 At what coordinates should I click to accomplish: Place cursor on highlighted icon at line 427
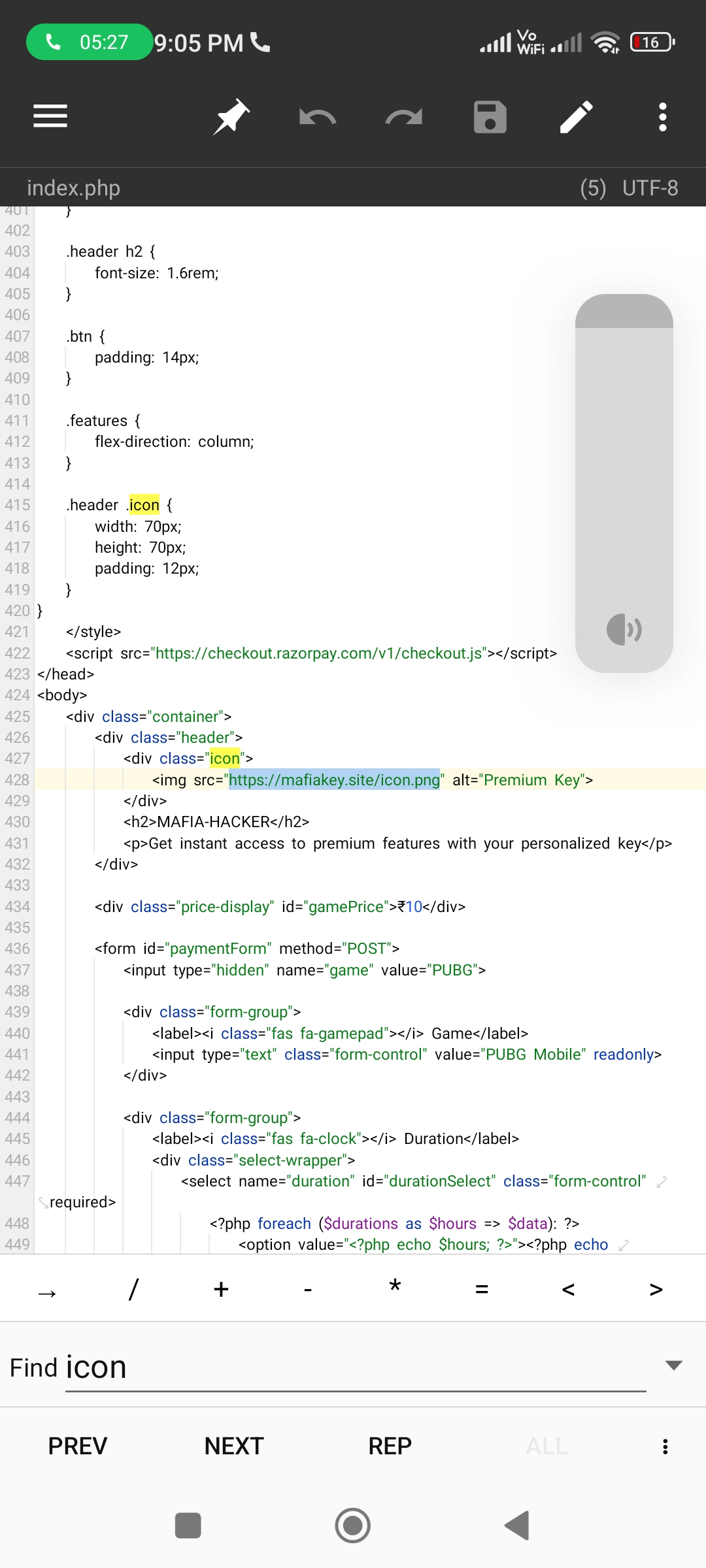click(225, 759)
